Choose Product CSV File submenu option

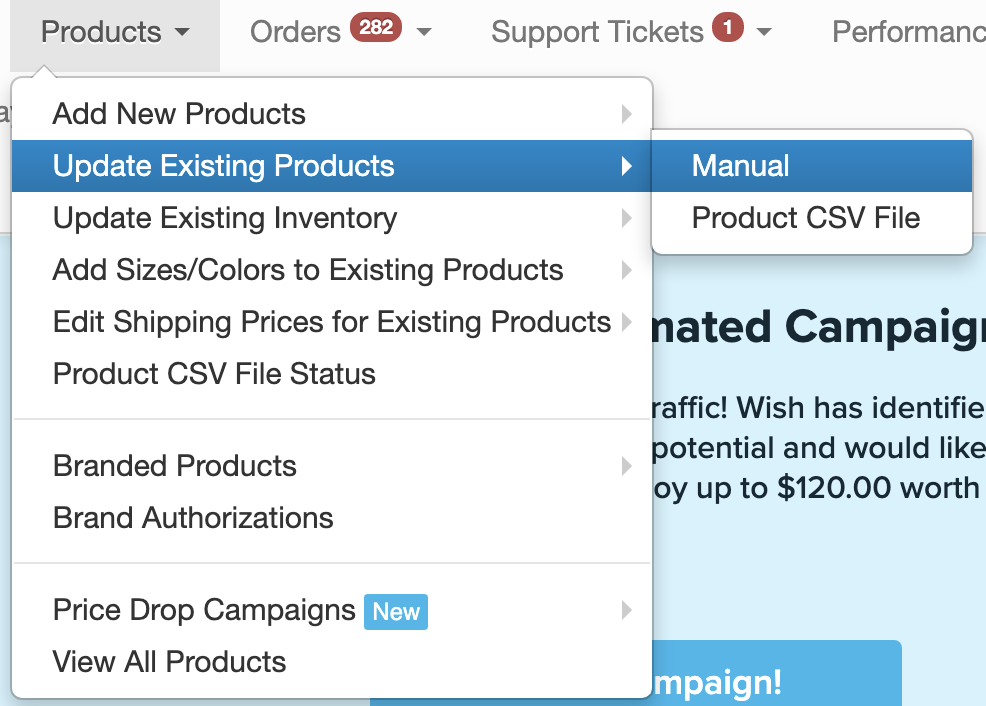806,218
